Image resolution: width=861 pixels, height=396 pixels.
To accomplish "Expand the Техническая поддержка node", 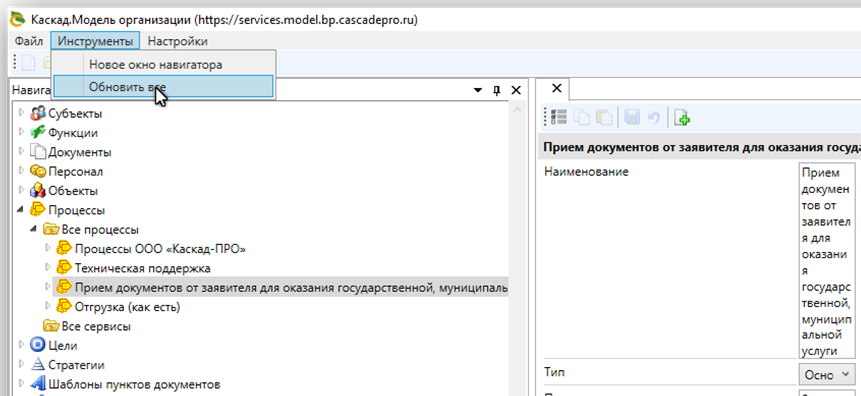I will pyautogui.click(x=48, y=268).
